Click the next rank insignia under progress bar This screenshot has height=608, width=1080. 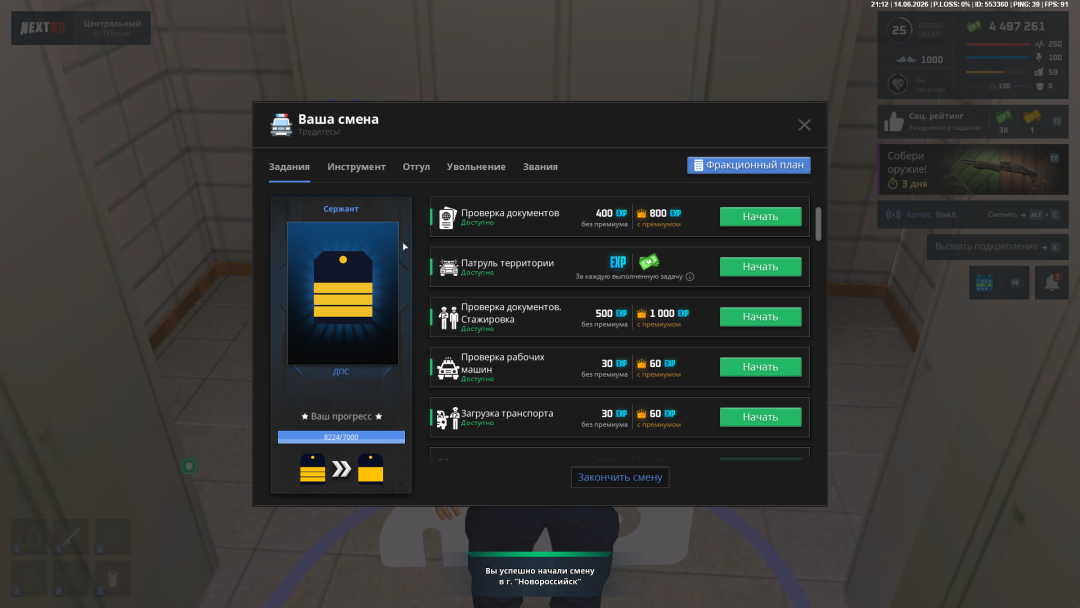(371, 469)
